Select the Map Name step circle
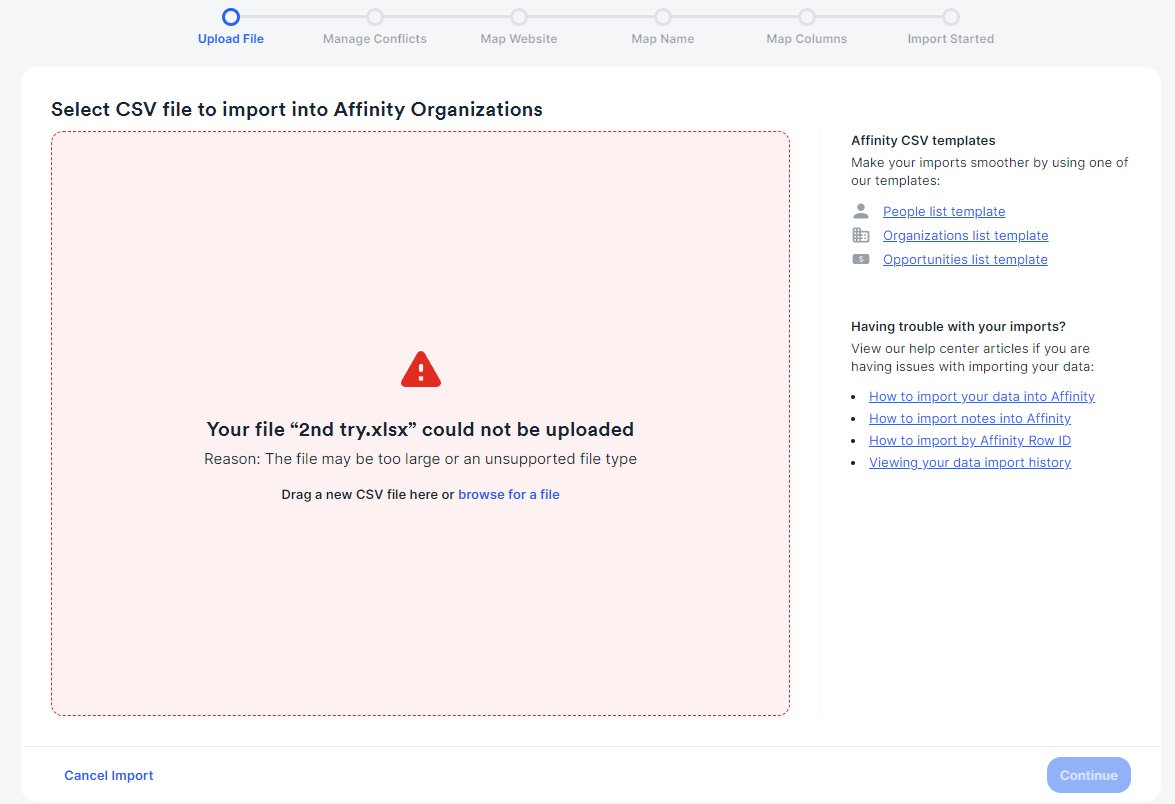Viewport: 1175px width, 804px height. coord(662,16)
